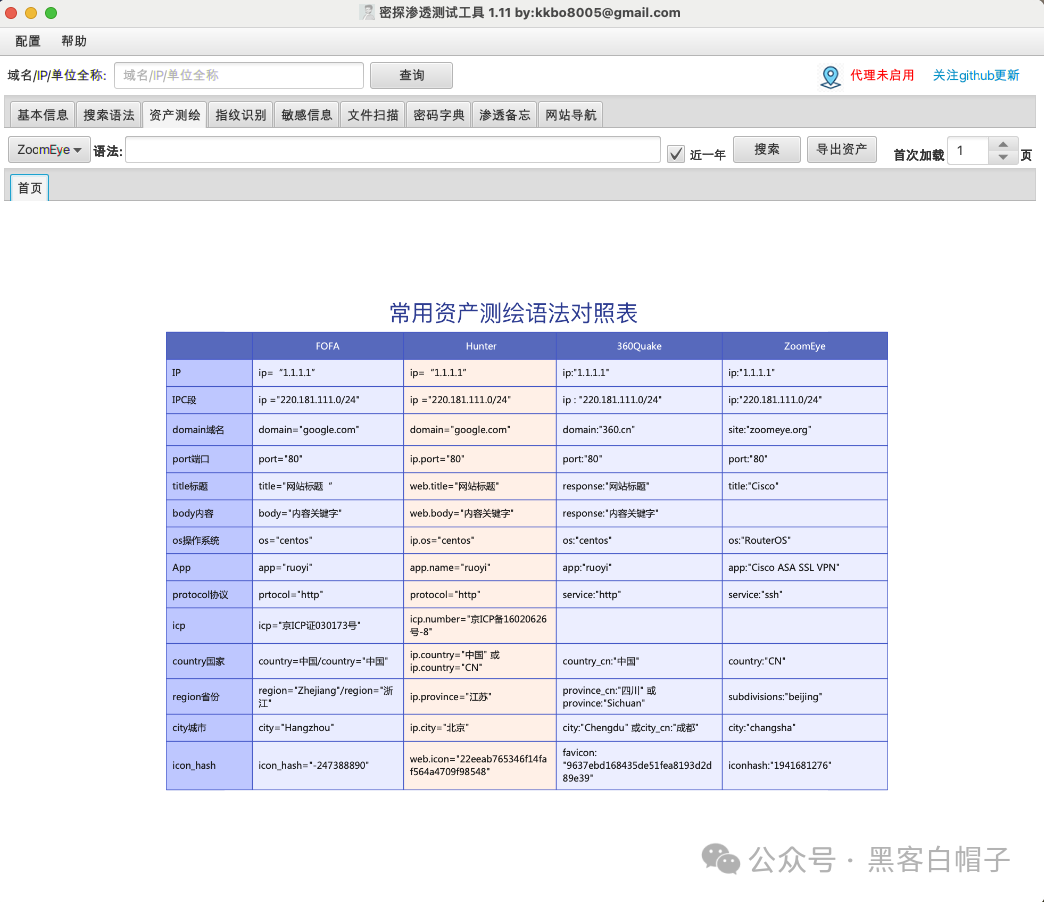Toggle the 近一年 checkbox

(676, 154)
